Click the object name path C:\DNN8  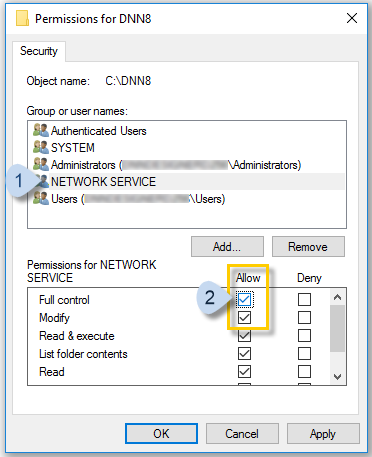click(x=128, y=81)
